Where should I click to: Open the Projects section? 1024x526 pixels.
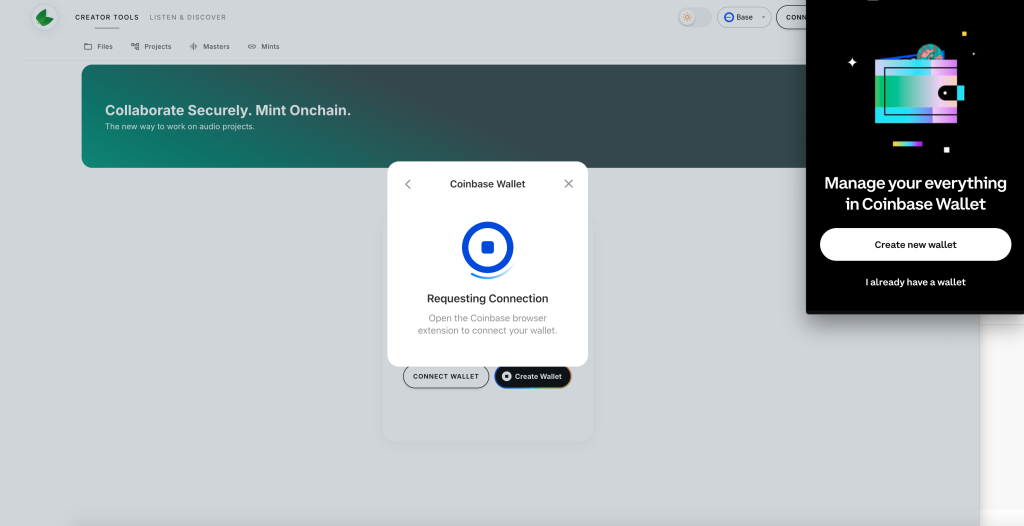pyautogui.click(x=151, y=46)
